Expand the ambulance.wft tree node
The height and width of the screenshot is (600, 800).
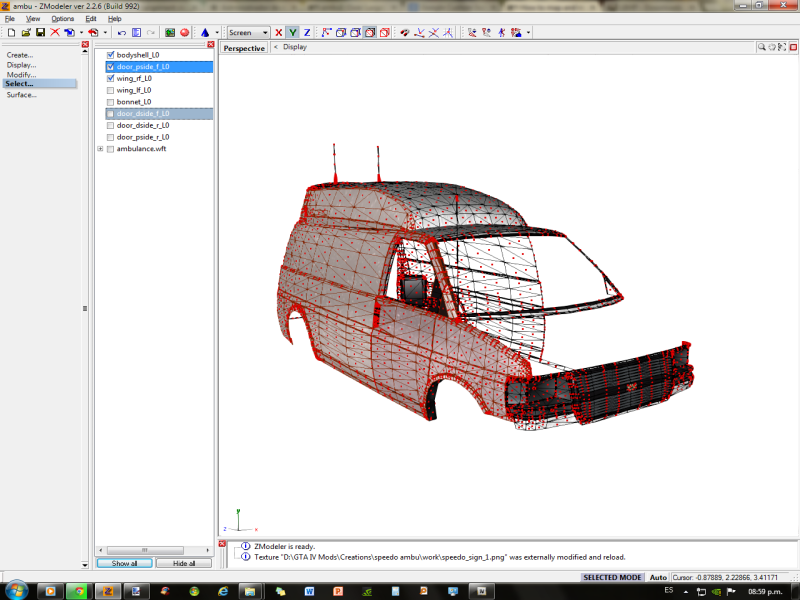(100, 149)
